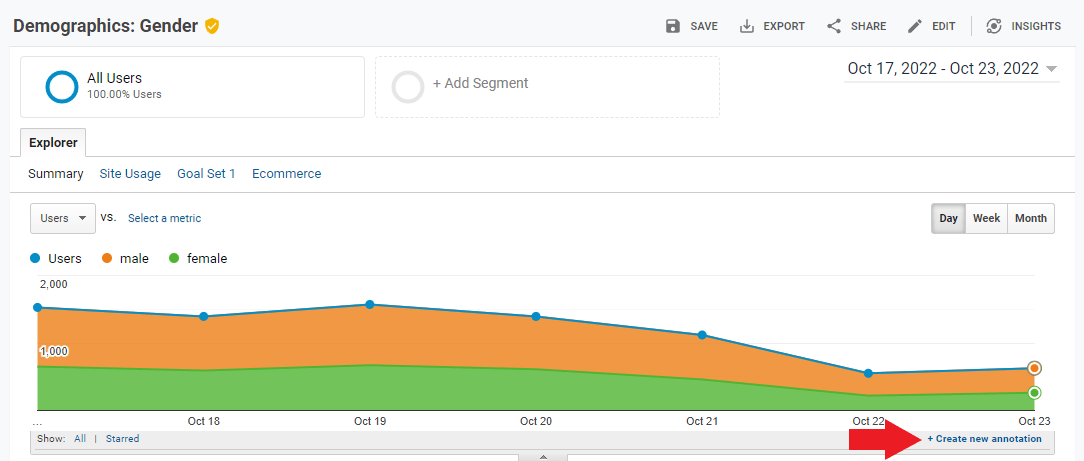Click the empty Add Segment circle
The image size is (1084, 461).
(408, 87)
